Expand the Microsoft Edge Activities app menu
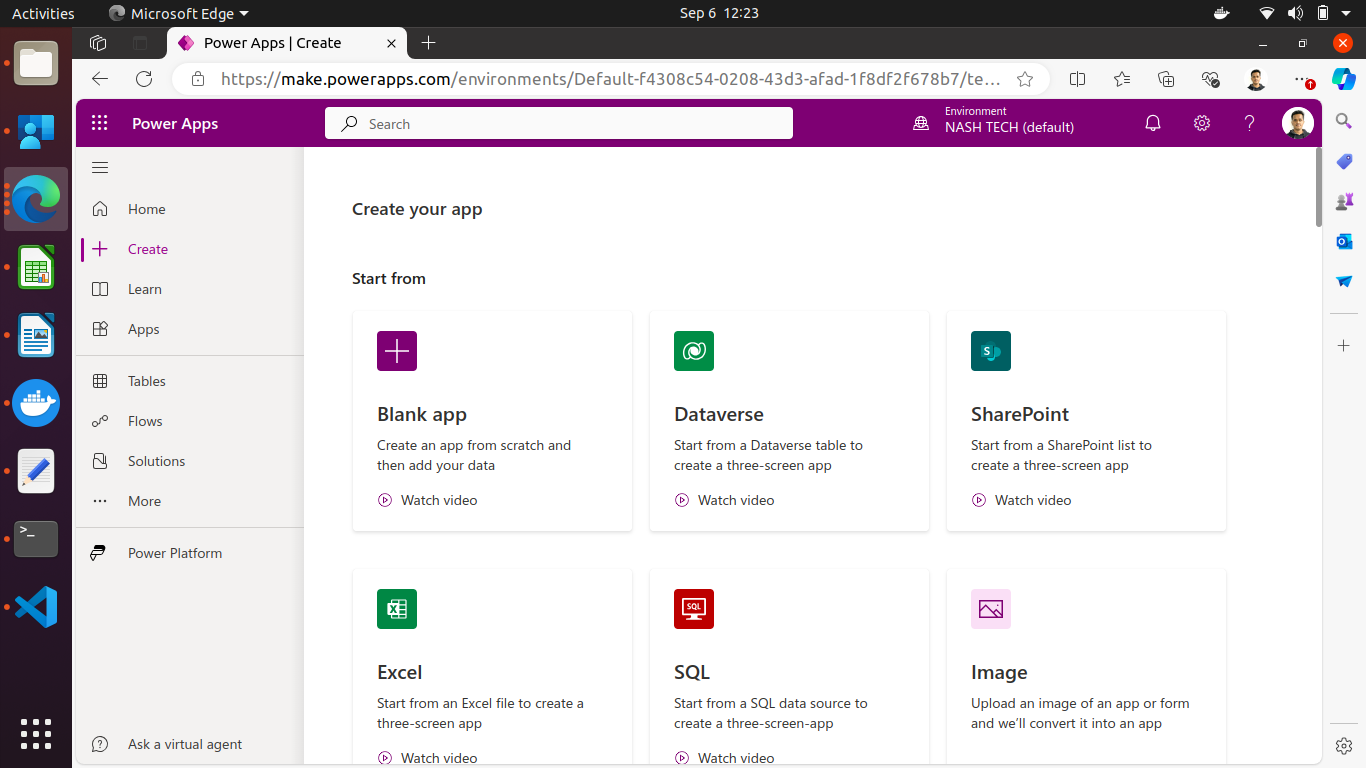Viewport: 1366px width, 768px height. coord(178,13)
